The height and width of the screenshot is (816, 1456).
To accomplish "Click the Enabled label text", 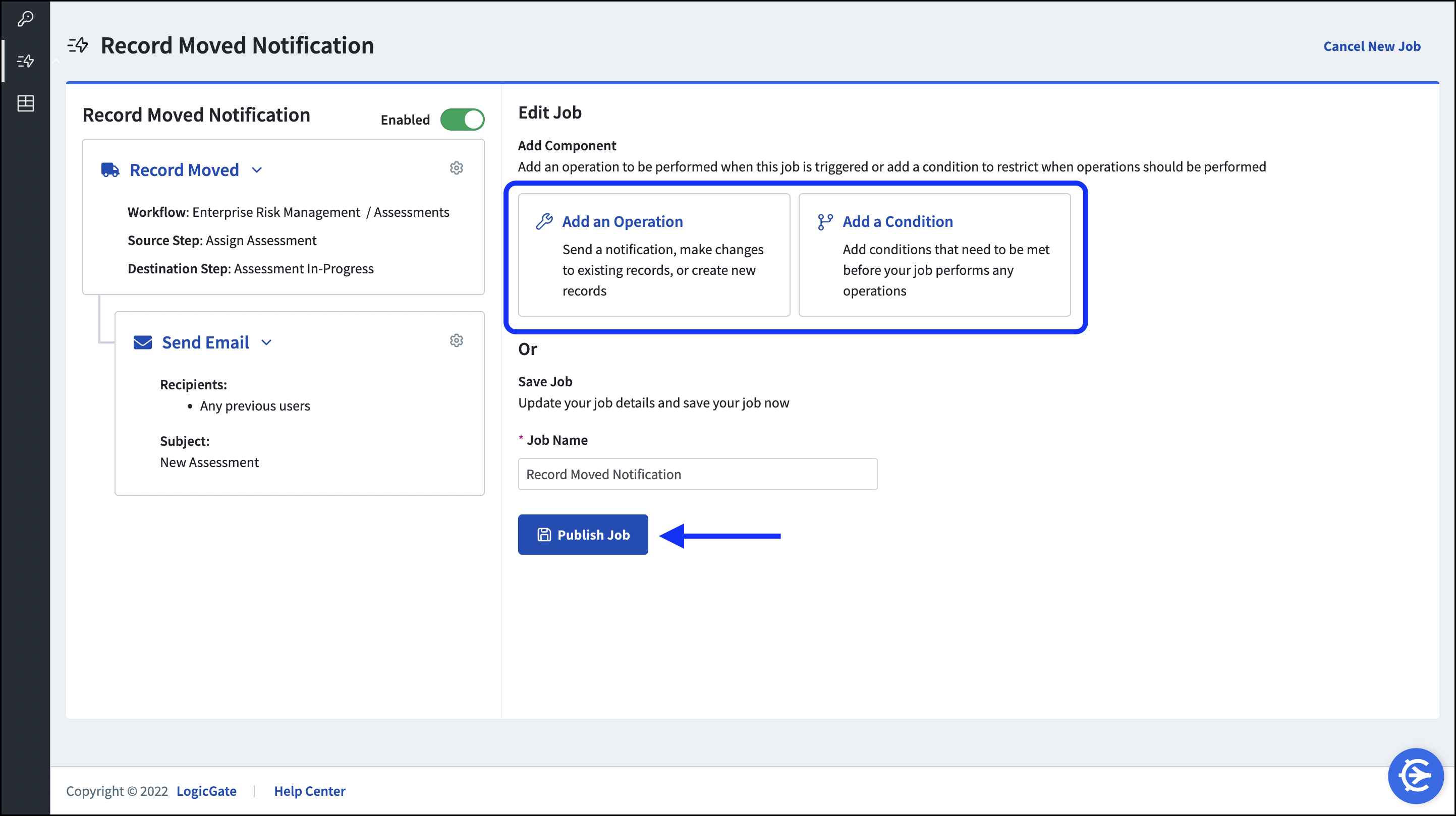I will pos(405,120).
